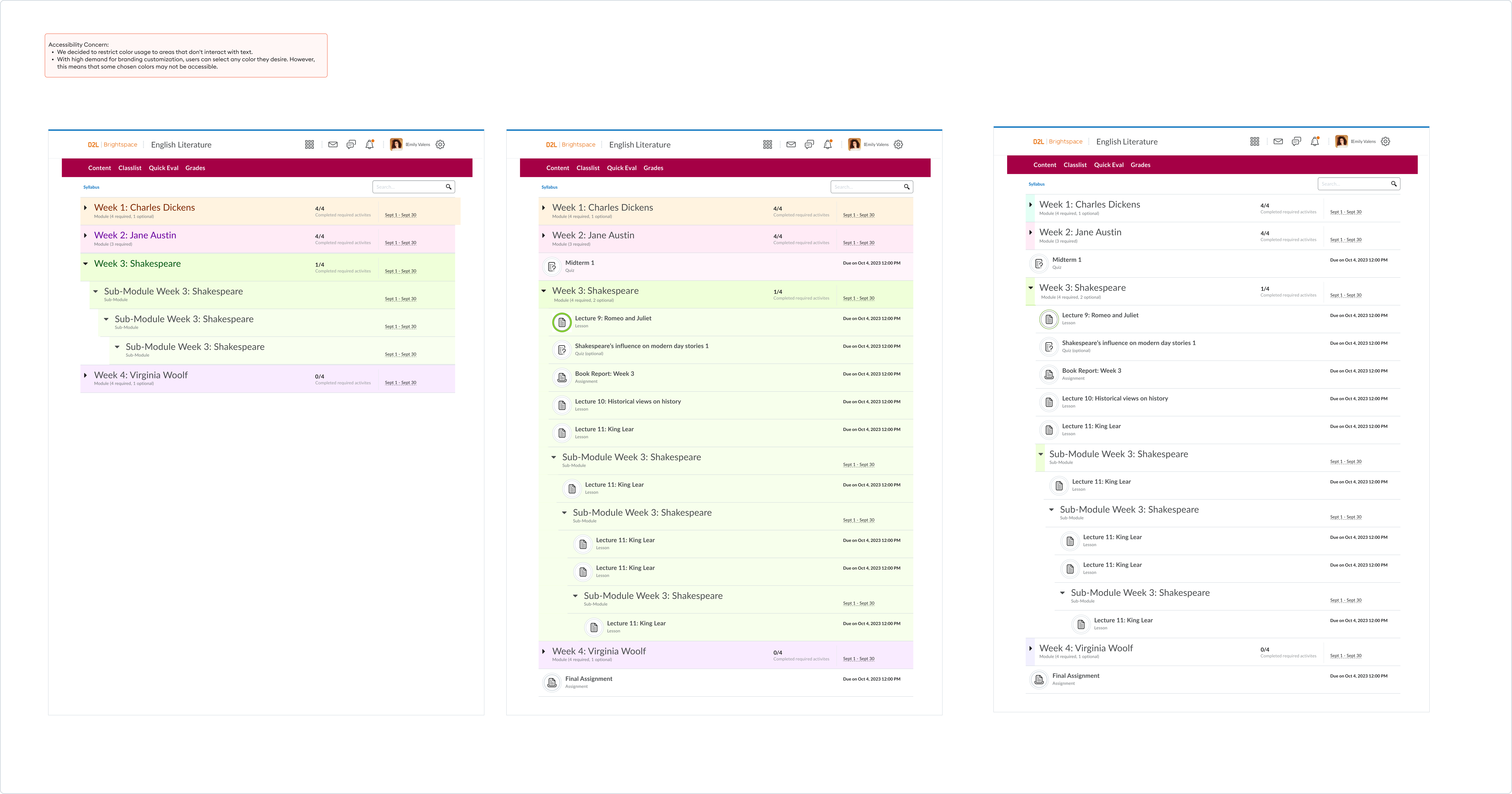Open the app grid icon in left mockup

pyautogui.click(x=309, y=144)
